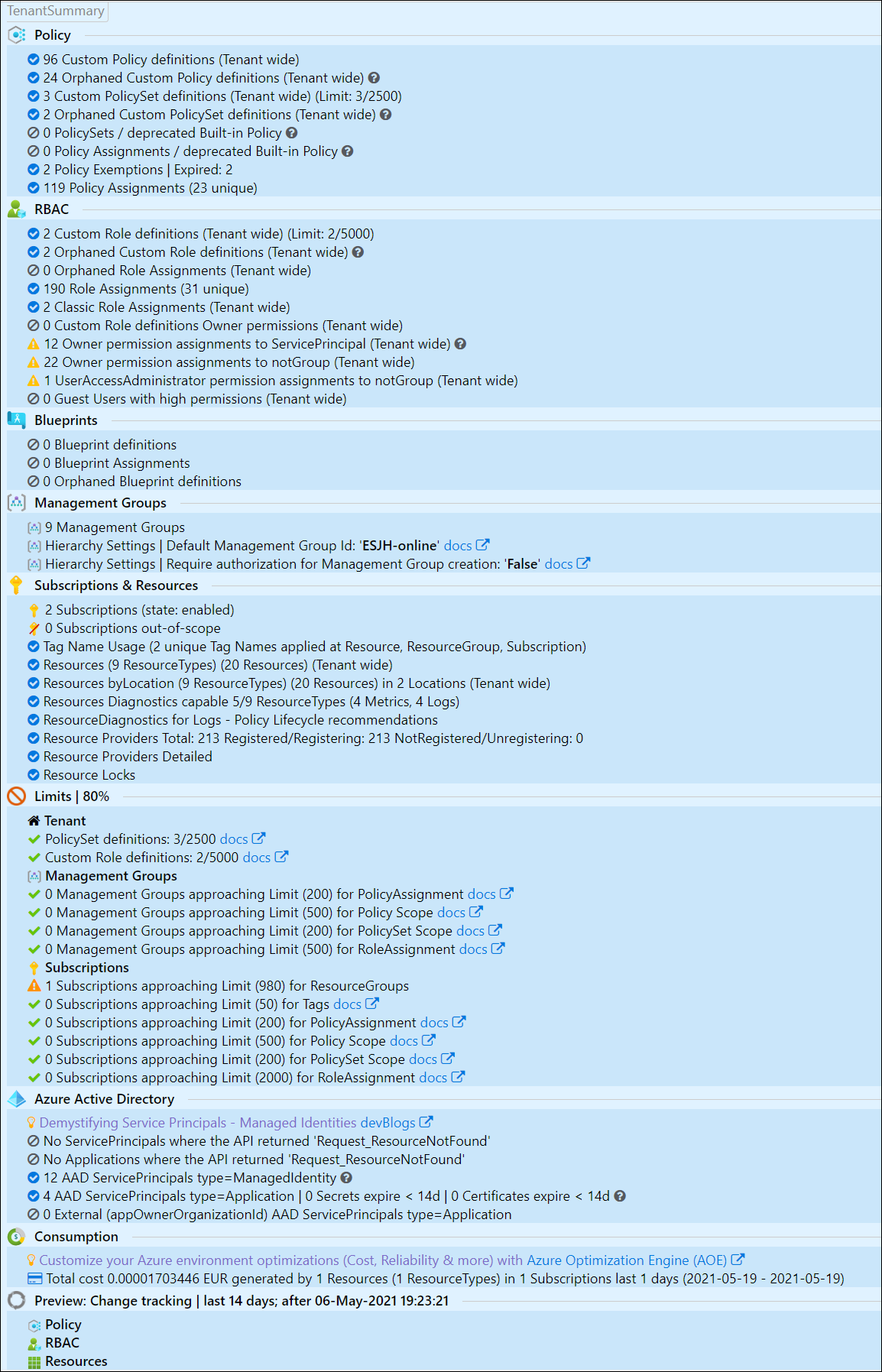Expand 2 Policy Exemptions row

click(x=138, y=170)
